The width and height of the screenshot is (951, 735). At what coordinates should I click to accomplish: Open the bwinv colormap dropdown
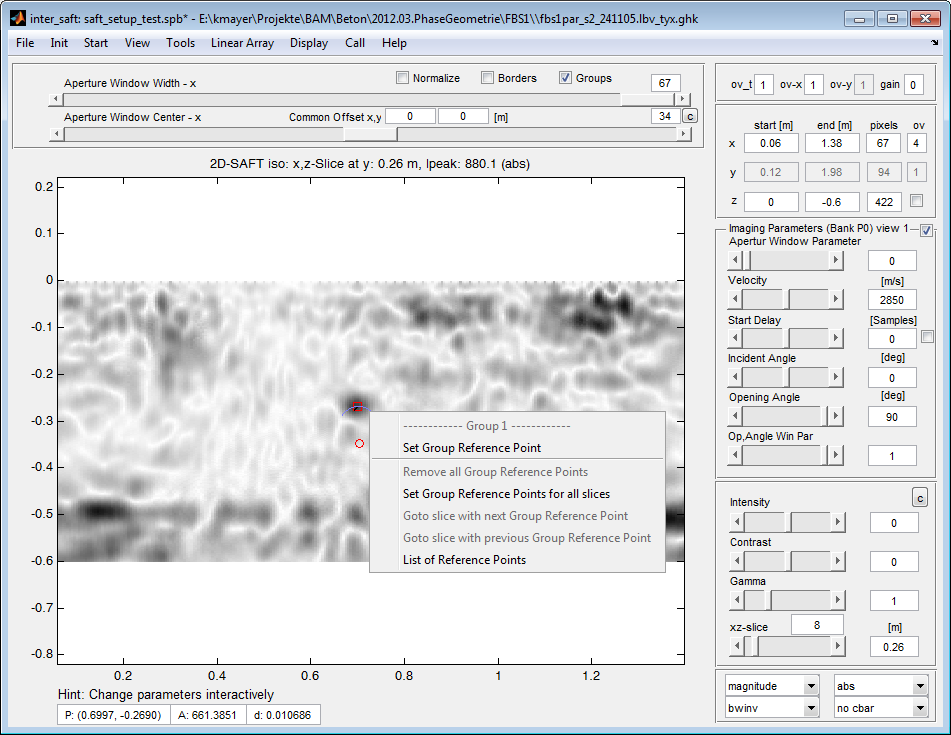(772, 708)
